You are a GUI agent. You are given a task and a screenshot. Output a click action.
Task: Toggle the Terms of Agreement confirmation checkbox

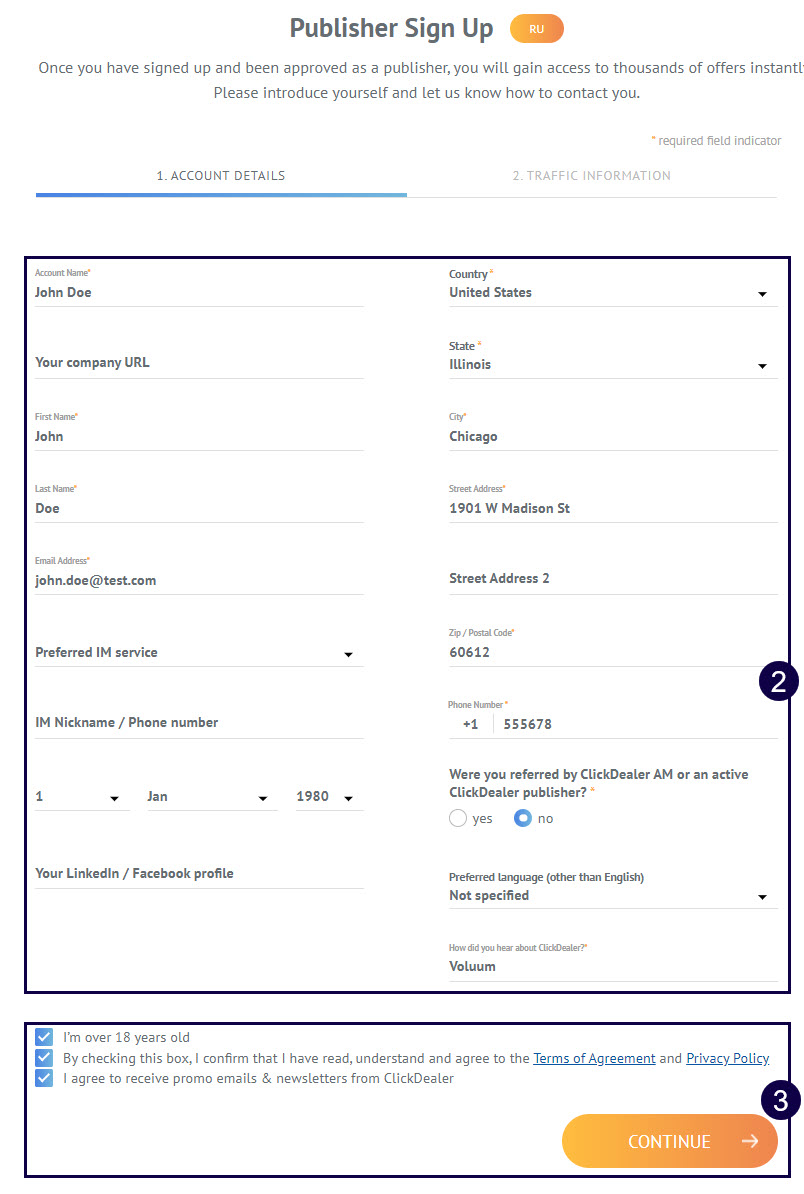pyautogui.click(x=44, y=1058)
